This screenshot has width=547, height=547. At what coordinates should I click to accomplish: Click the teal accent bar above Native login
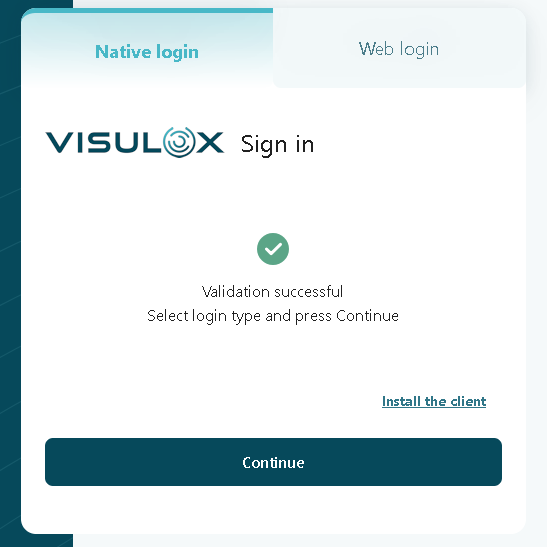click(147, 10)
